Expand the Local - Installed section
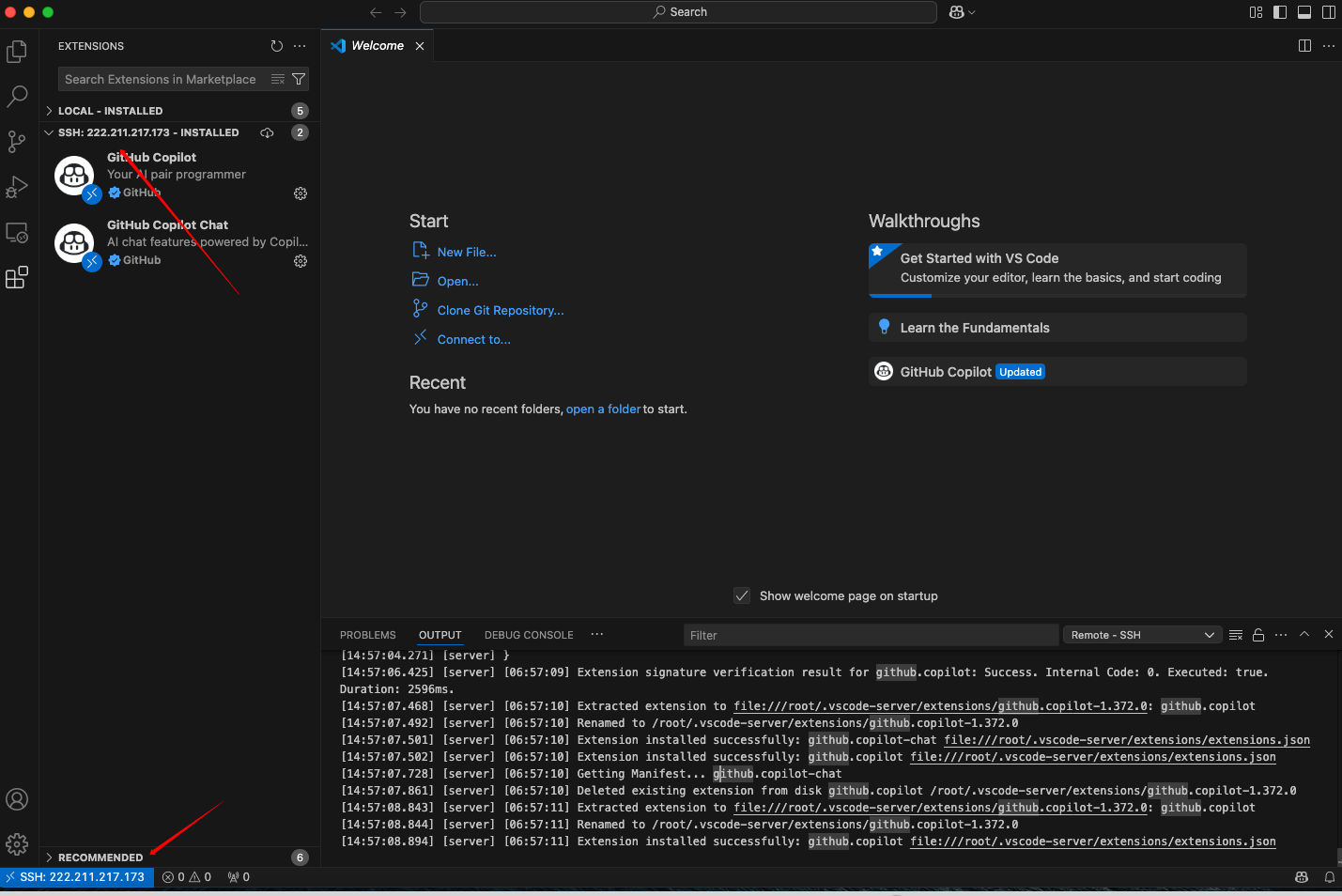1342x896 pixels. (x=110, y=111)
